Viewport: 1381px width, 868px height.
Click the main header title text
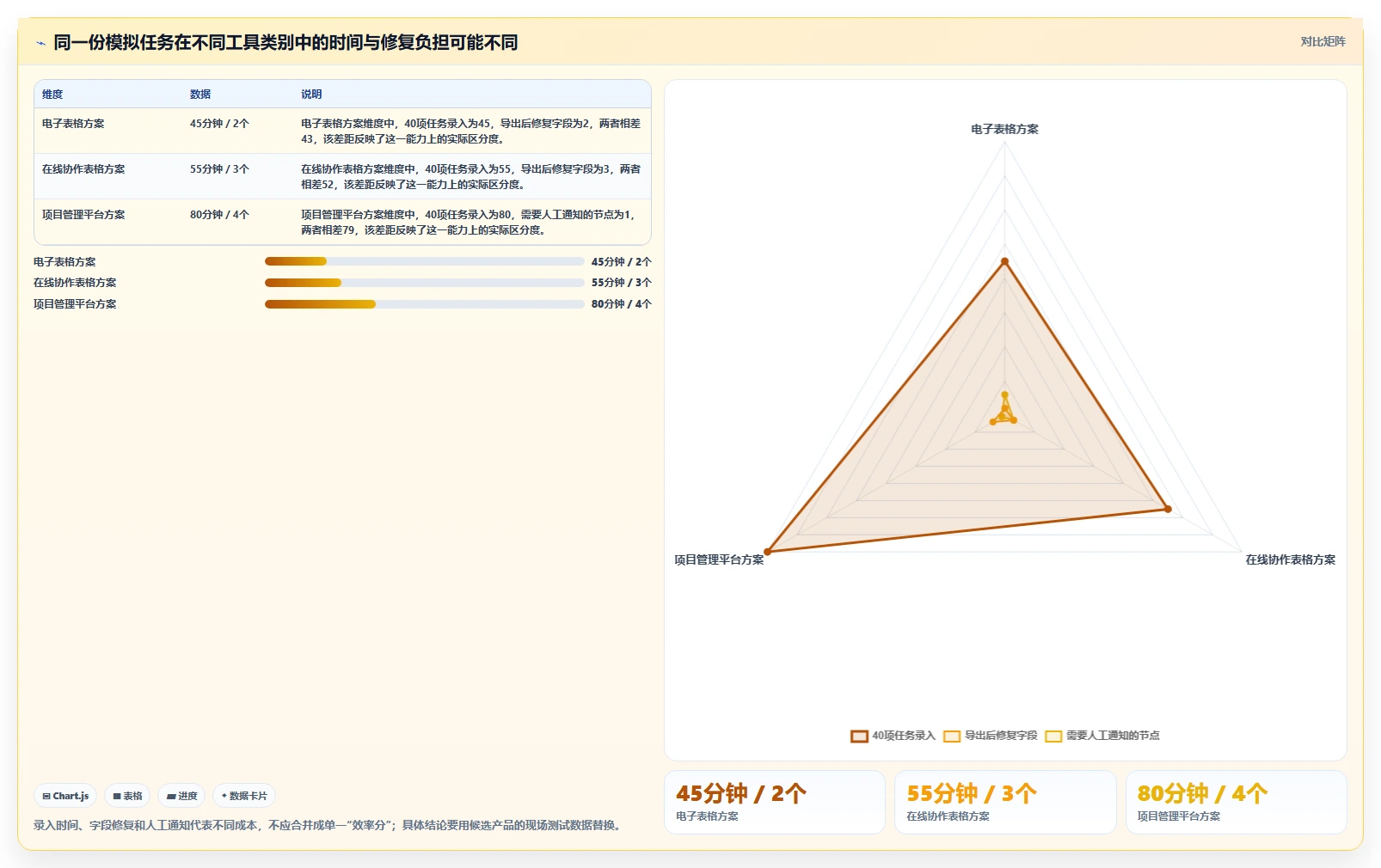pos(285,42)
